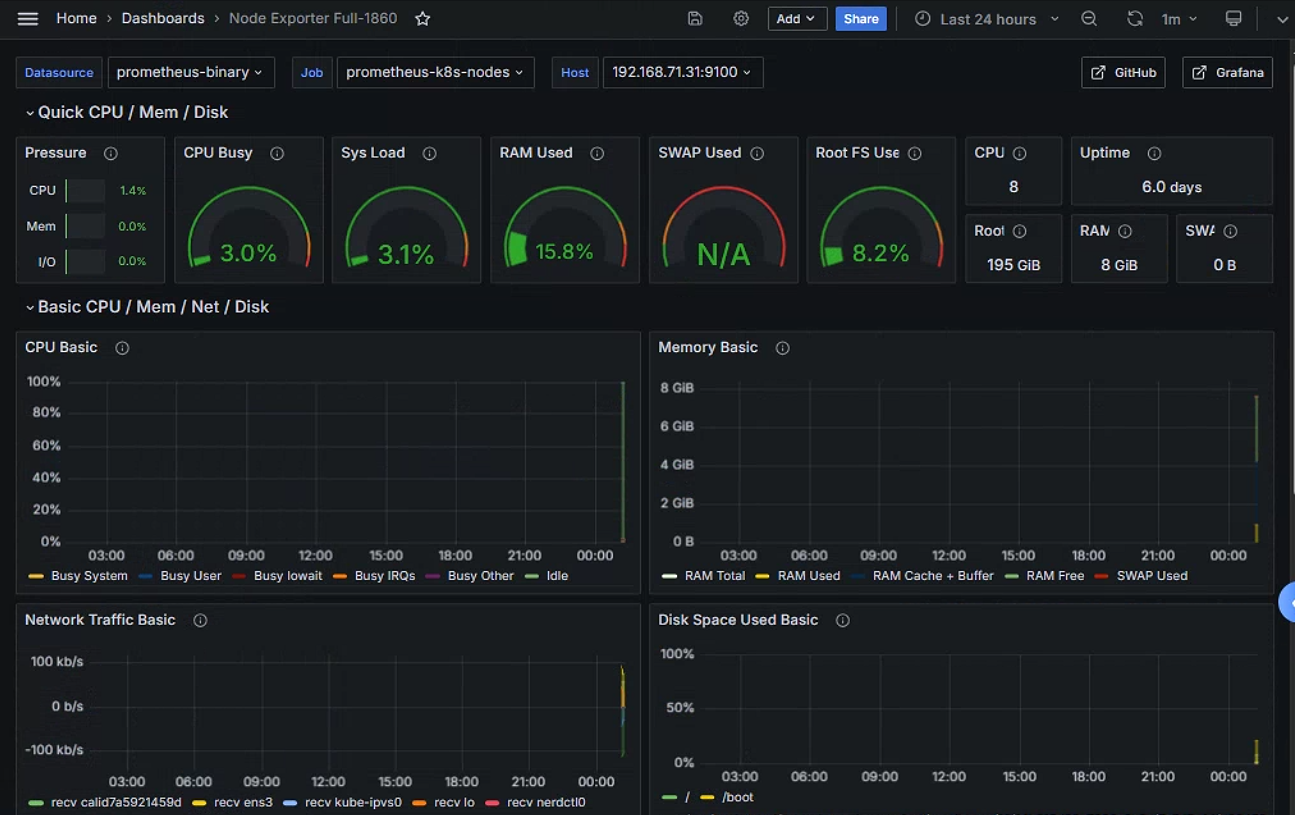Click info icon beside SWAP Used
Screen dimensions: 1295x815
757,153
